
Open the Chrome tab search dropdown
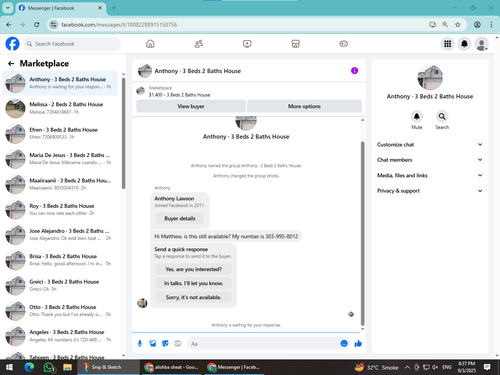click(x=7, y=8)
